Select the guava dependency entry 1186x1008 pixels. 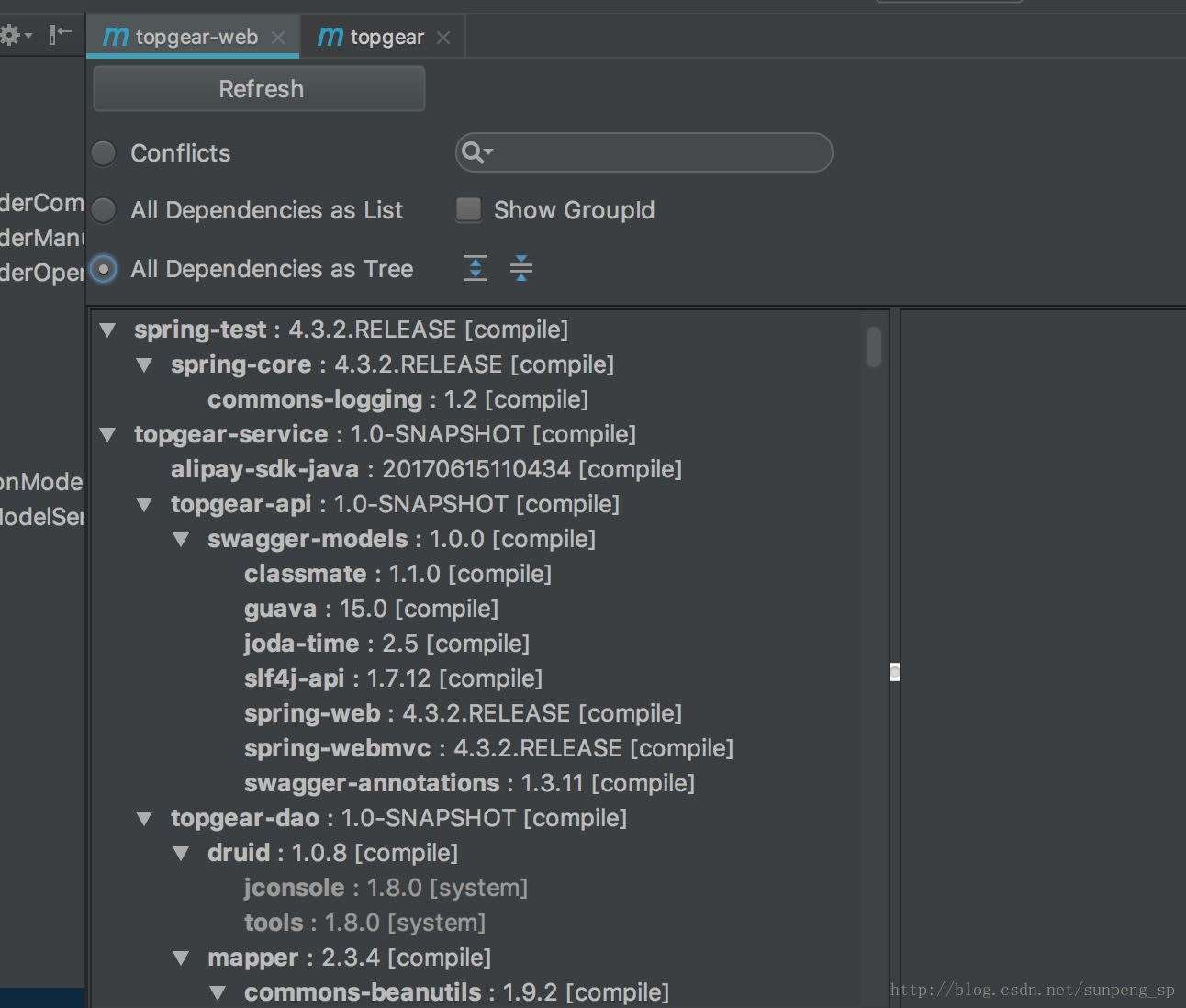280,609
